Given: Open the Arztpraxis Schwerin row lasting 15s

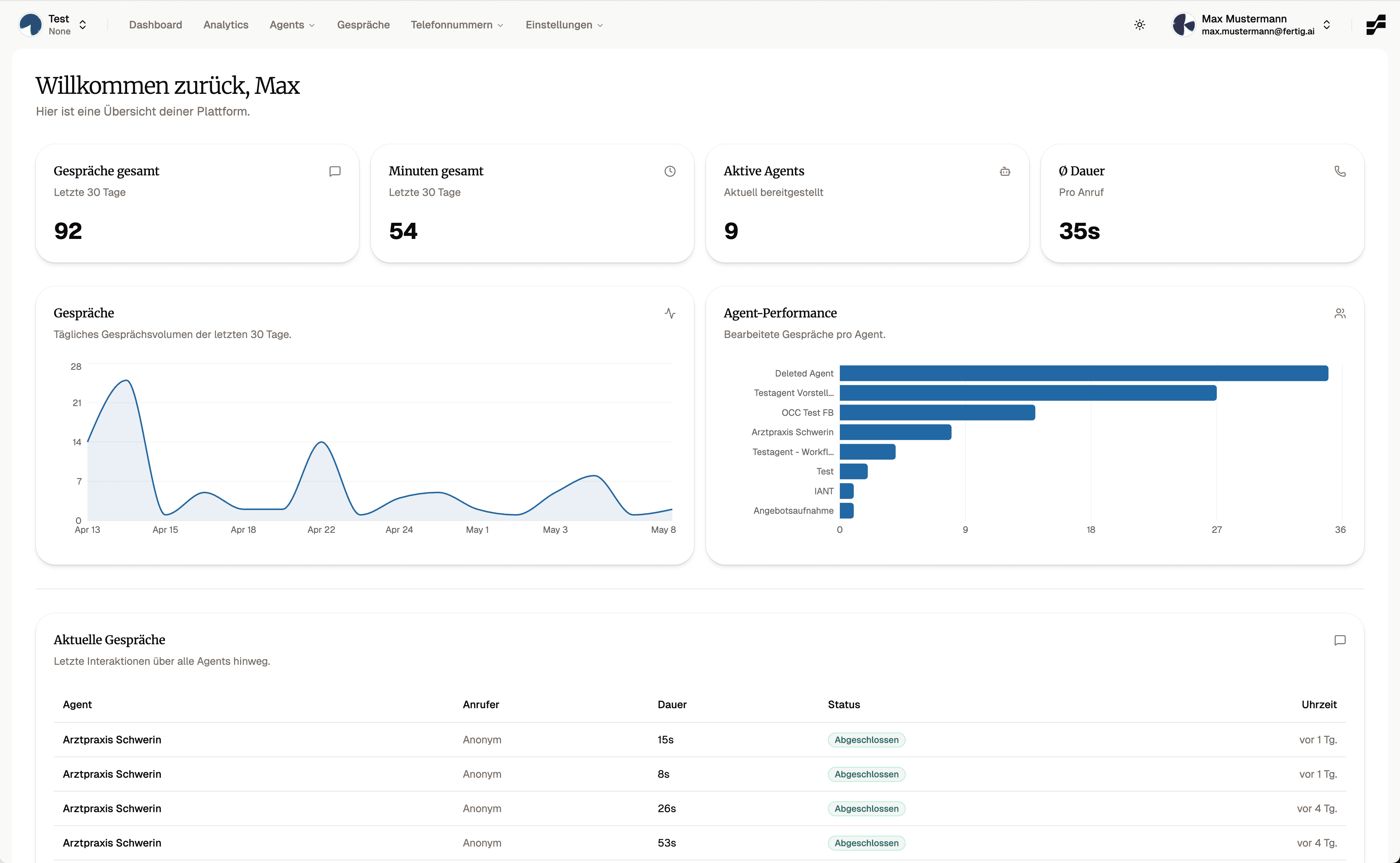Looking at the screenshot, I should coord(700,740).
